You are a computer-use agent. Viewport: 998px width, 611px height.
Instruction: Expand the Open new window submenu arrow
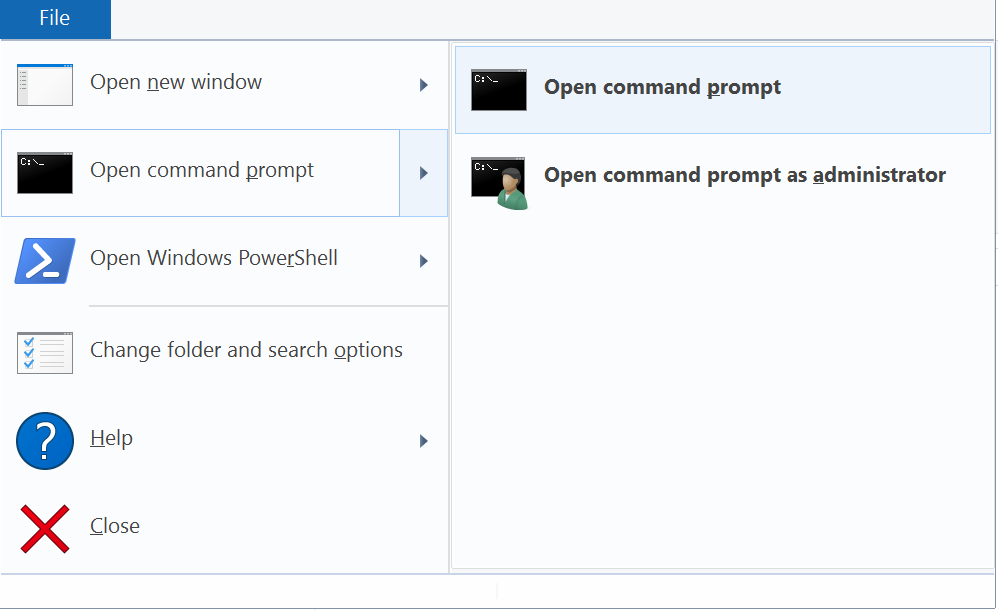click(x=424, y=85)
